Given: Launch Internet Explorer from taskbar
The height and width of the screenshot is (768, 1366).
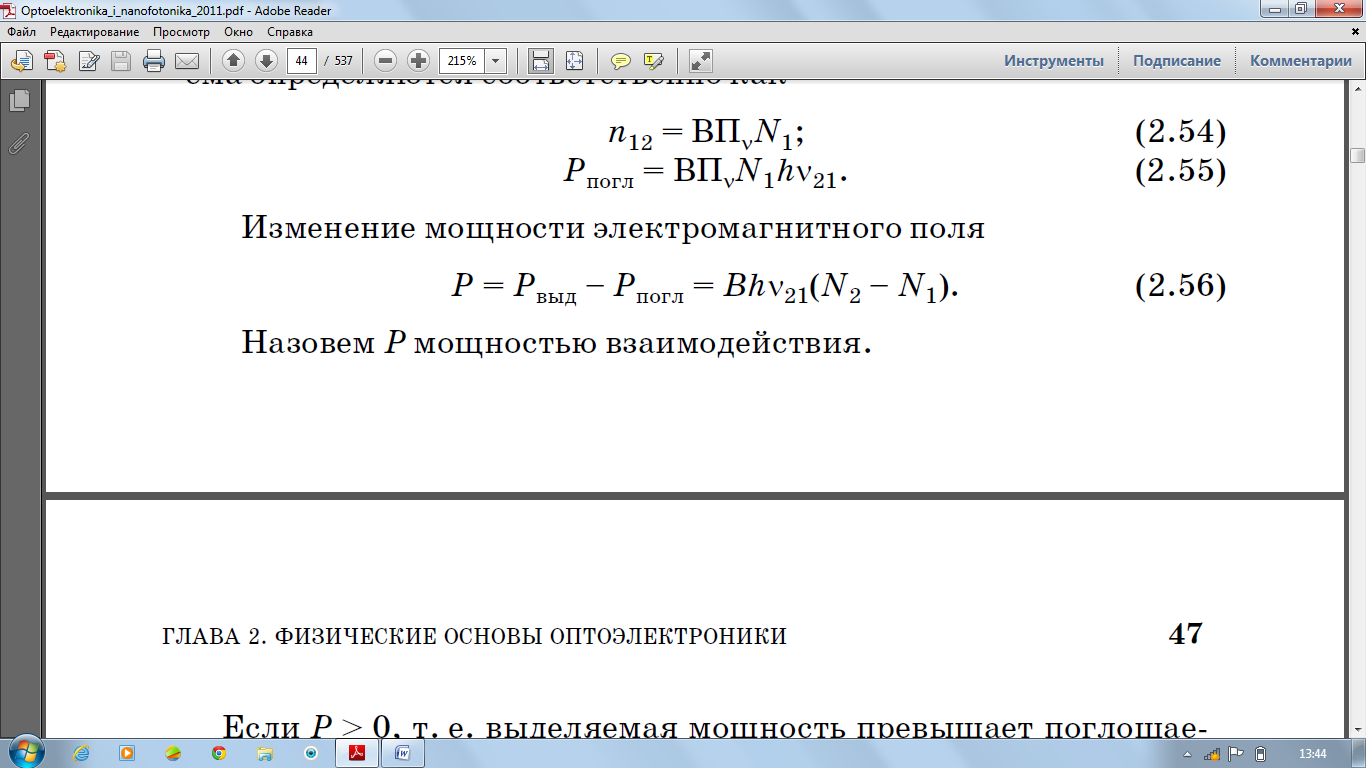Looking at the screenshot, I should pos(81,753).
